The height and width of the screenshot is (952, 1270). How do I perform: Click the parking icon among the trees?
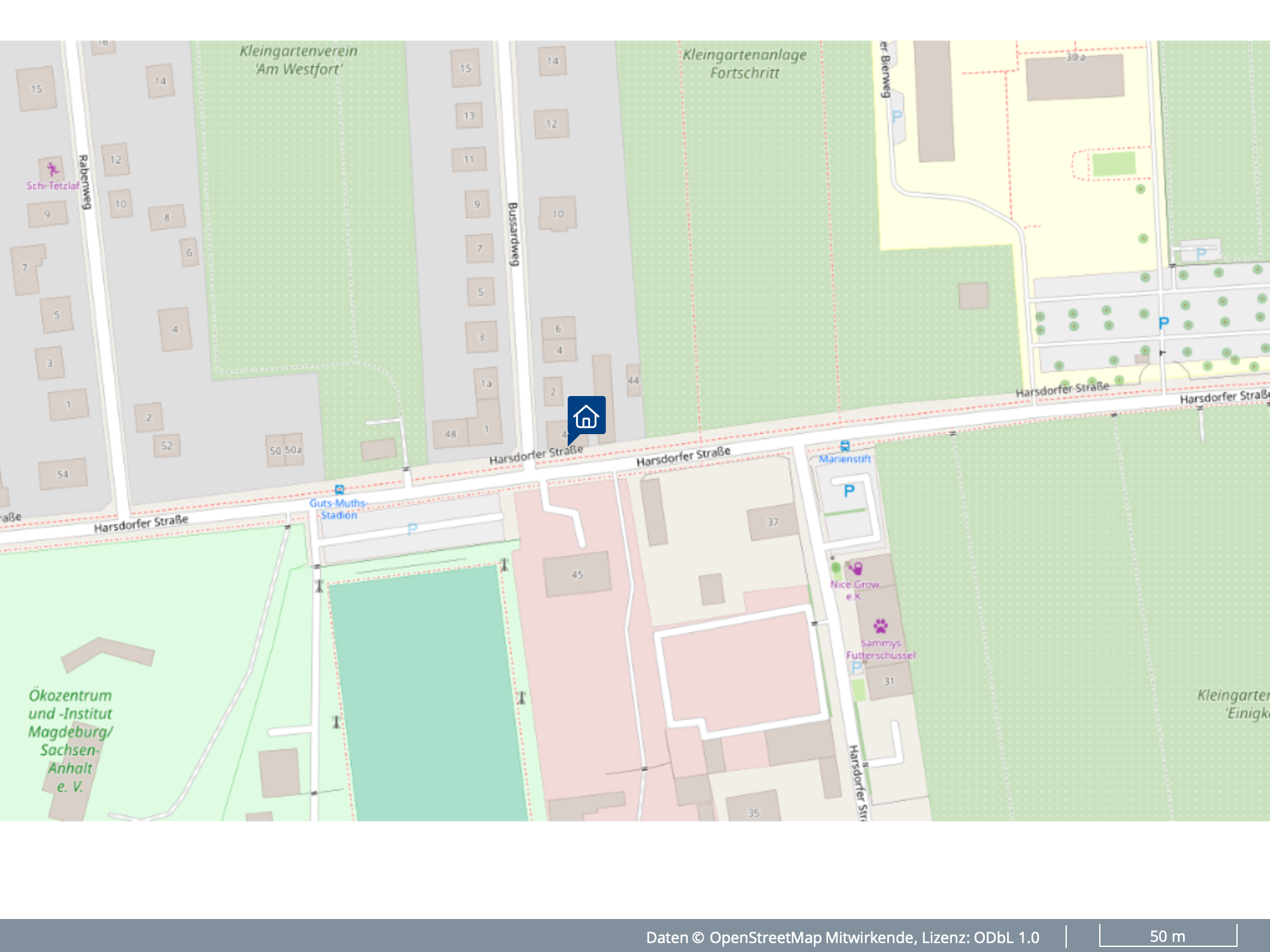tap(1163, 323)
